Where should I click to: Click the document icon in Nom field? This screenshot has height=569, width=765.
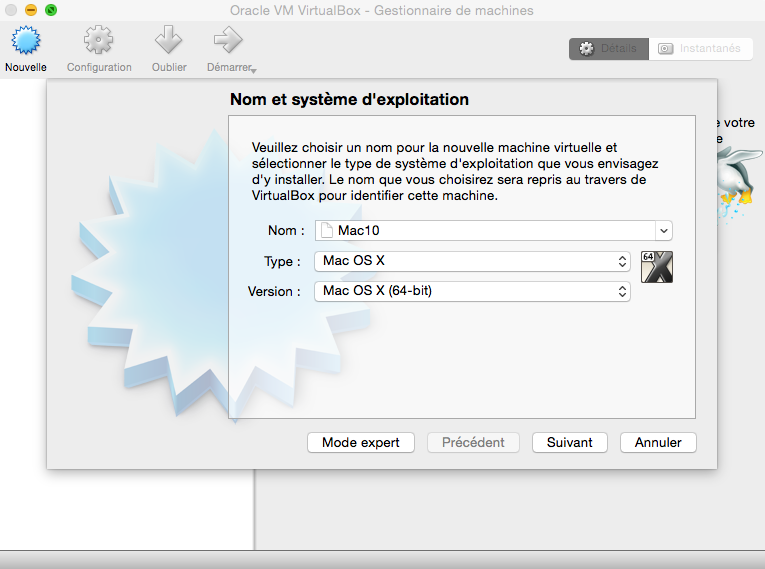(327, 230)
